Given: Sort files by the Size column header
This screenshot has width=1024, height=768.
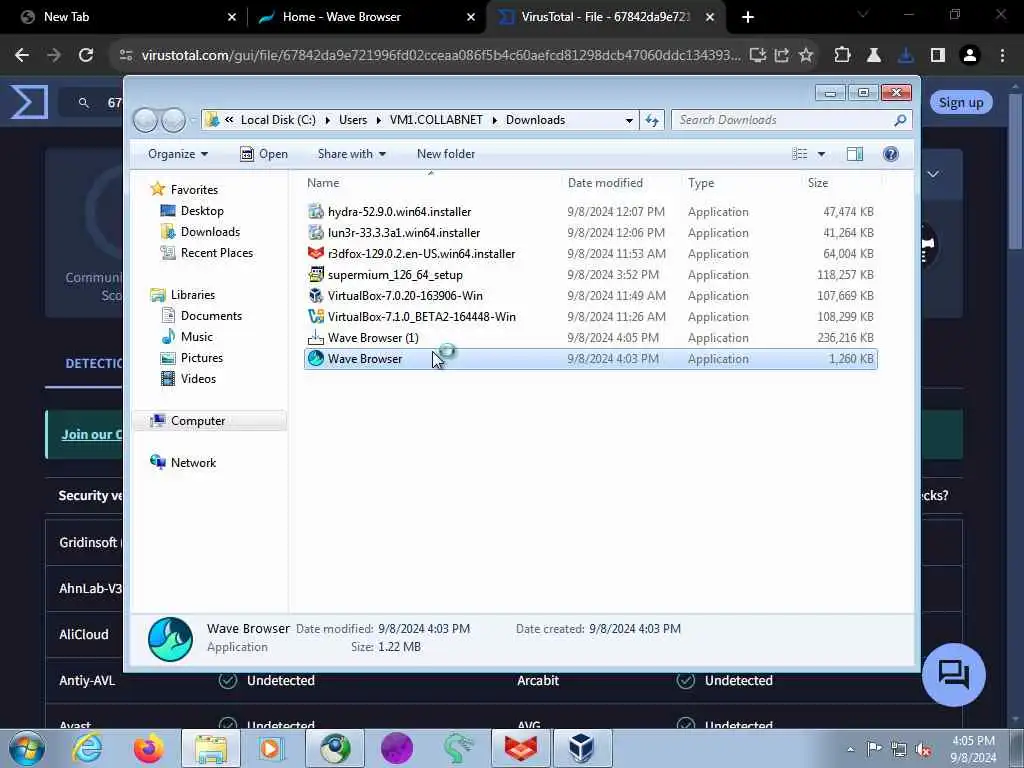Looking at the screenshot, I should coord(818,183).
